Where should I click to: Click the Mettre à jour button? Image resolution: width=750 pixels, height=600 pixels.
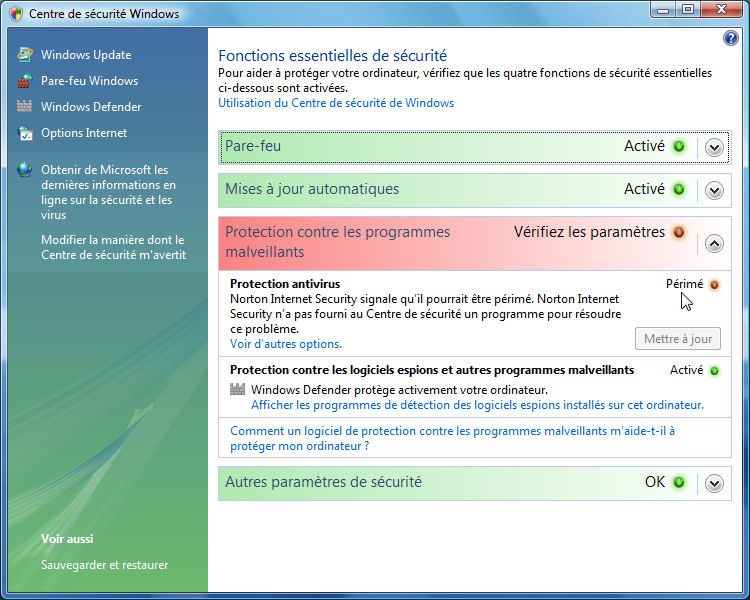678,339
